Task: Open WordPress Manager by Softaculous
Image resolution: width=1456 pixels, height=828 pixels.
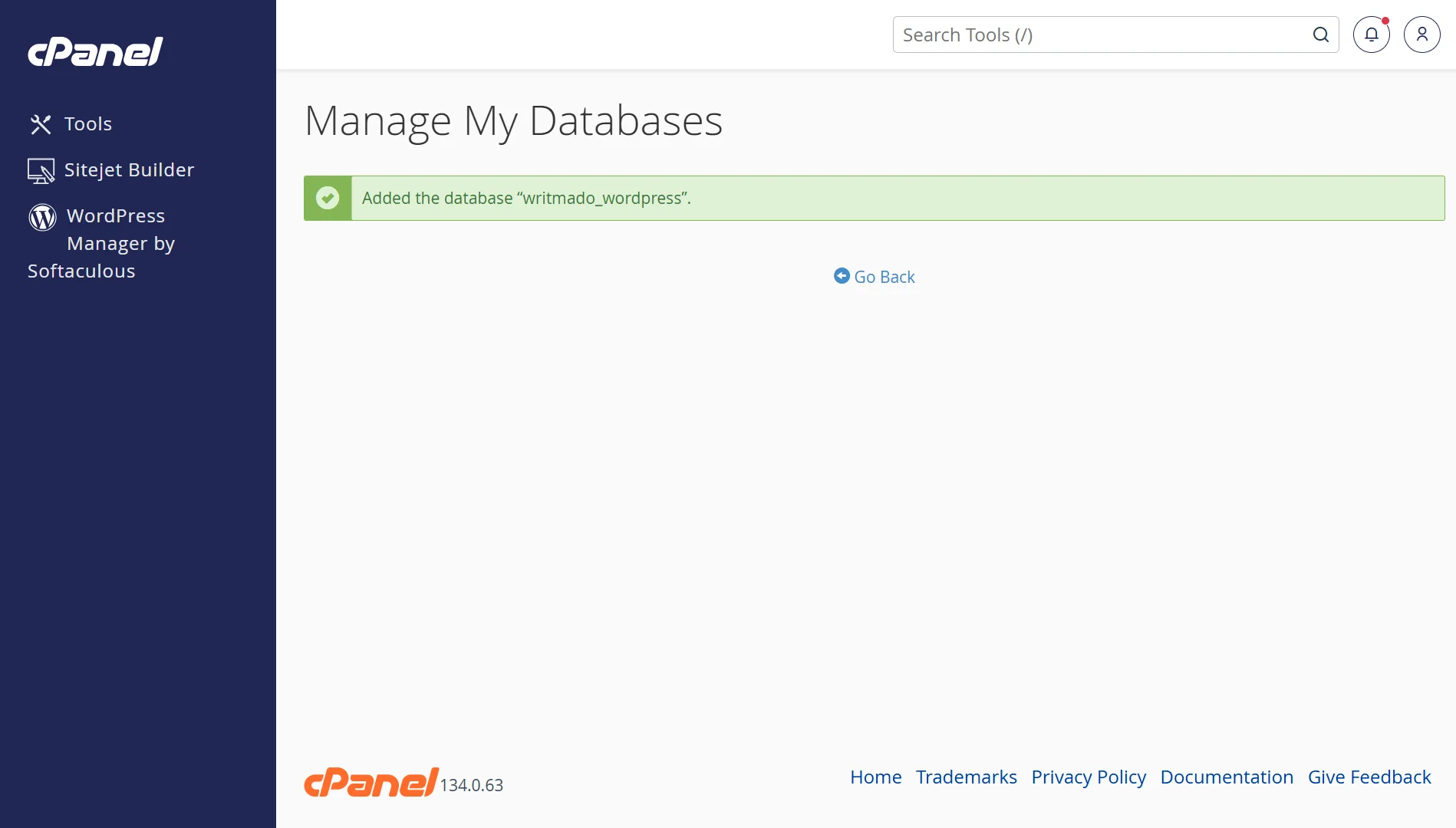Action: [x=102, y=244]
